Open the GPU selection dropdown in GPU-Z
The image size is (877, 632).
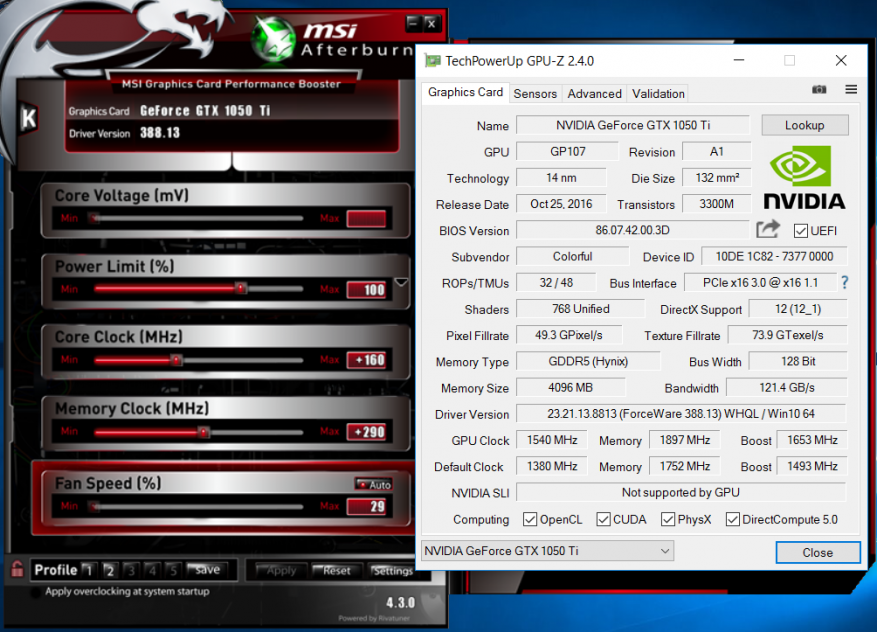[547, 551]
